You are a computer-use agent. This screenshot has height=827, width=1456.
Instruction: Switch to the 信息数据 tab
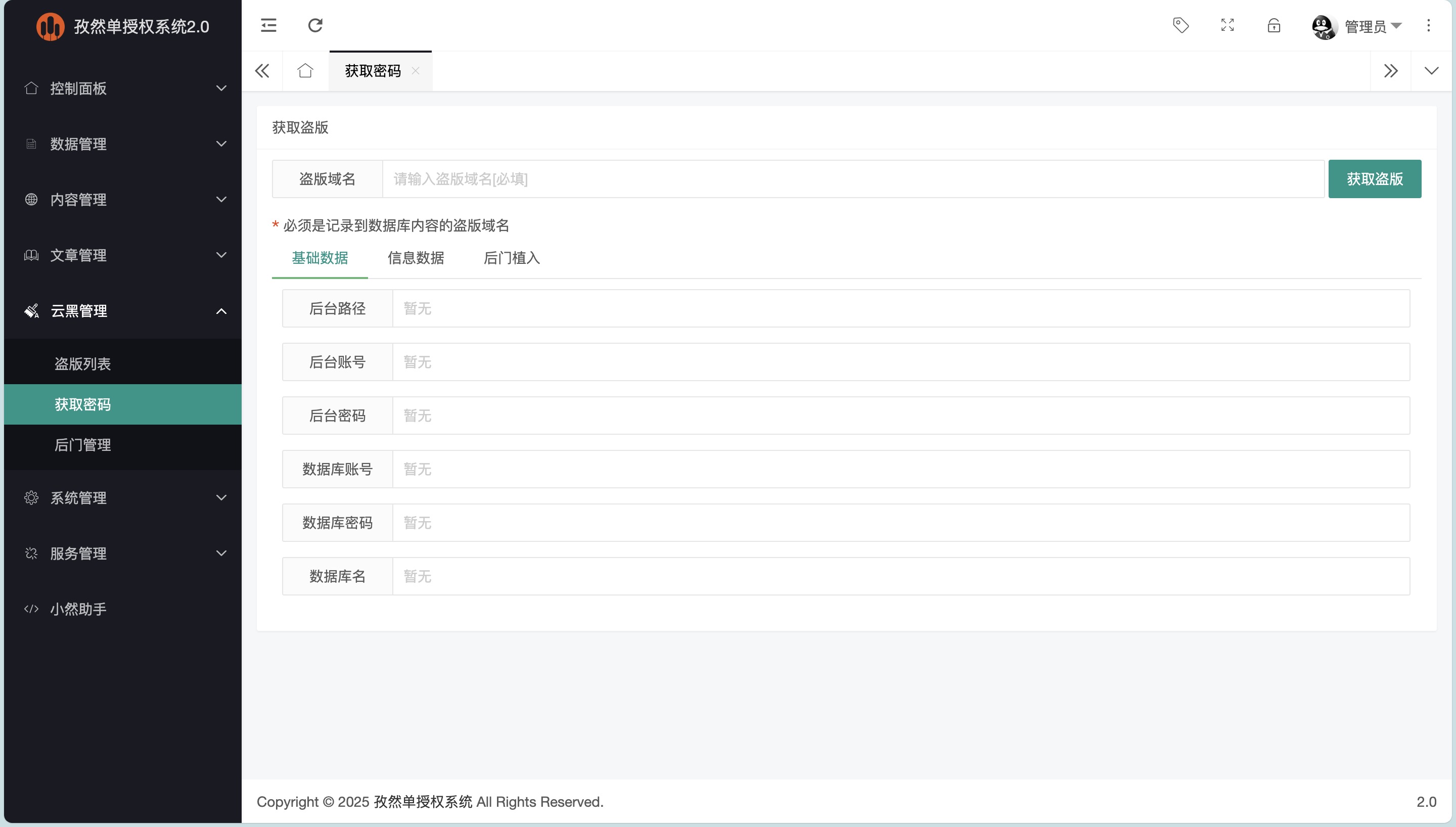(416, 258)
